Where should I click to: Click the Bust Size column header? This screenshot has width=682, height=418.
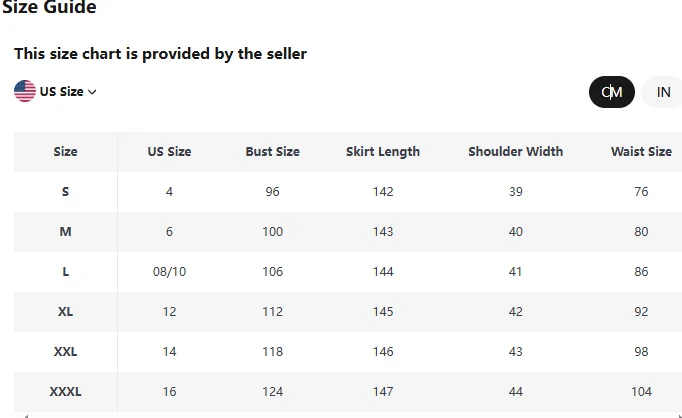coord(273,151)
